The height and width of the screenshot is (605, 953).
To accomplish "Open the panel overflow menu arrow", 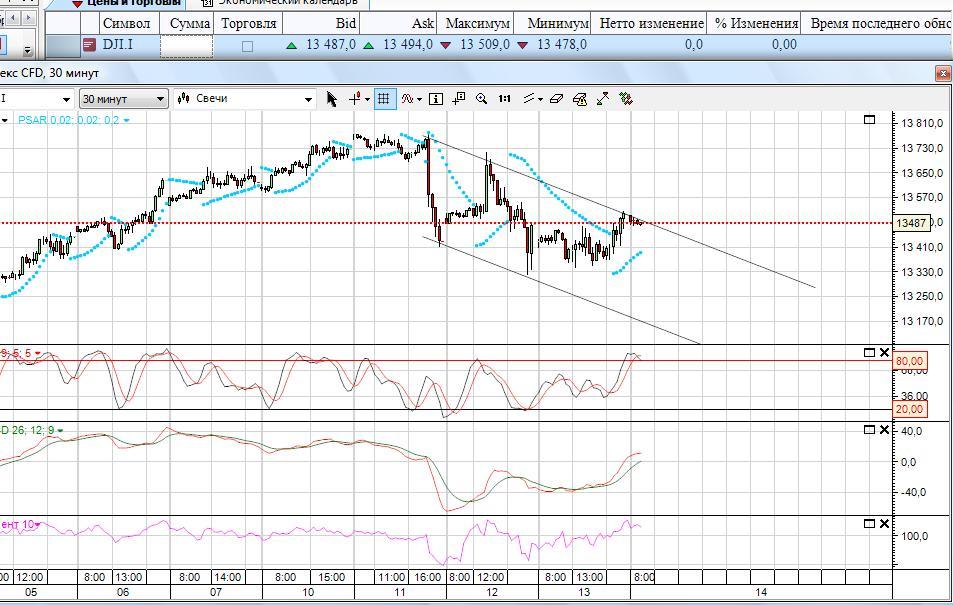I will (x=27, y=50).
